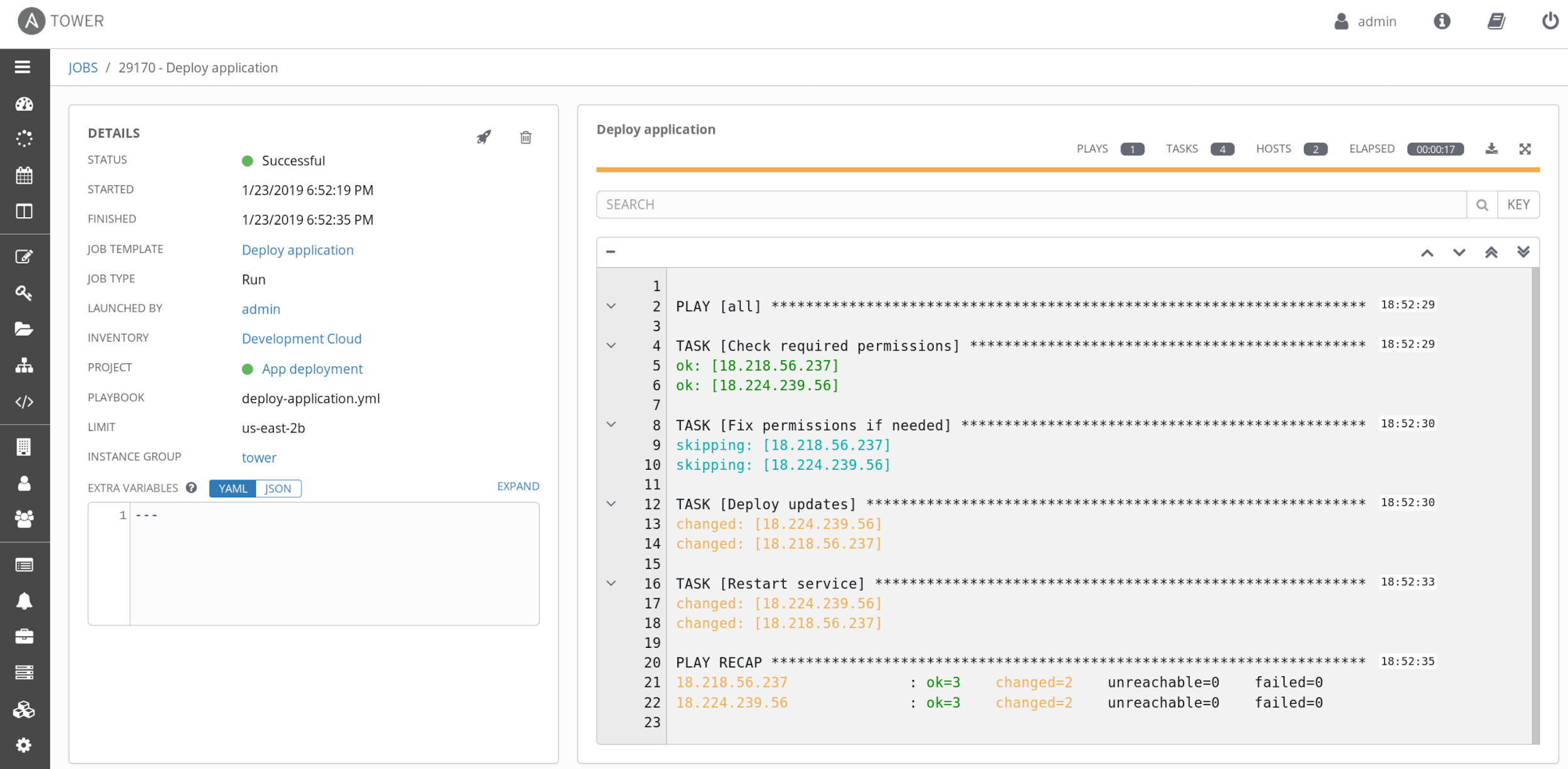This screenshot has height=769, width=1568.
Task: Open Credentials key icon in sidebar
Action: click(x=24, y=293)
